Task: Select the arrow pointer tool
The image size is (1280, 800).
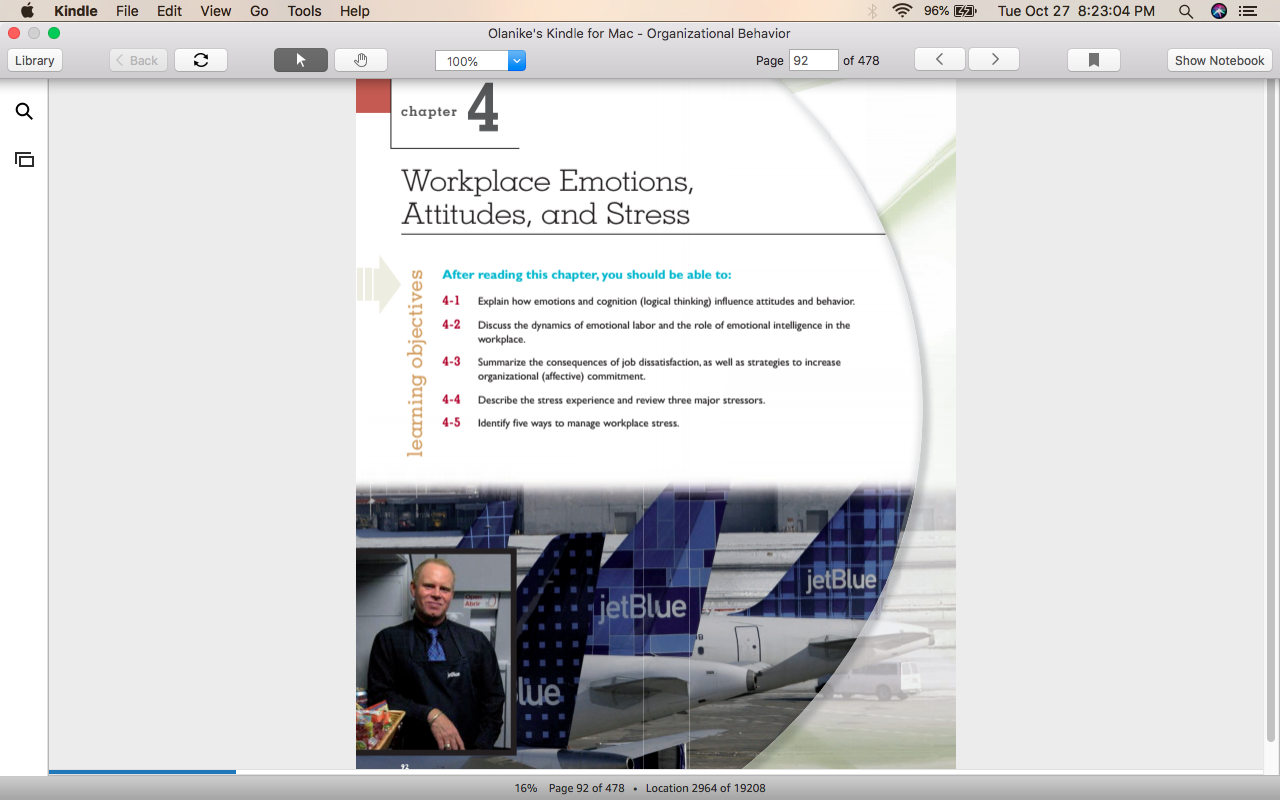Action: [301, 60]
